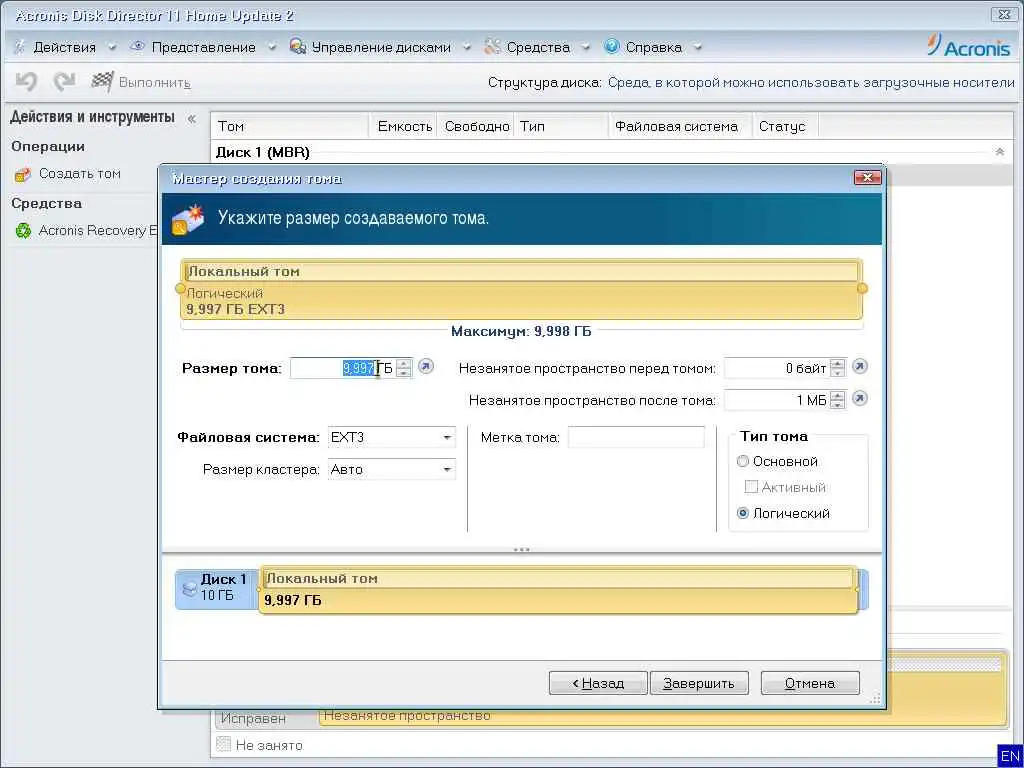
Task: Click the Отмена button
Action: click(x=810, y=683)
